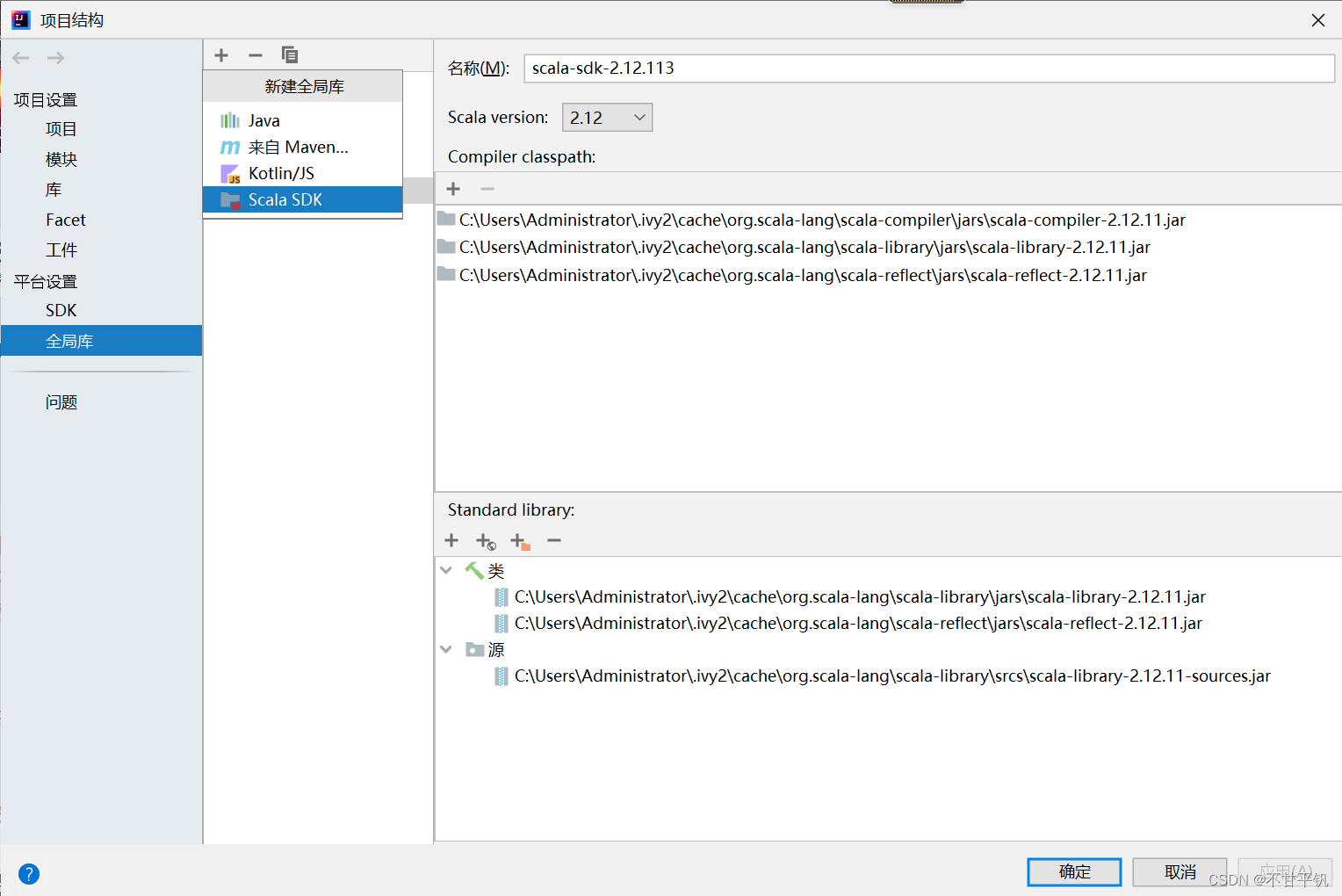This screenshot has height=896, width=1342.
Task: Close the 项目结构 dialog
Action: (1318, 20)
